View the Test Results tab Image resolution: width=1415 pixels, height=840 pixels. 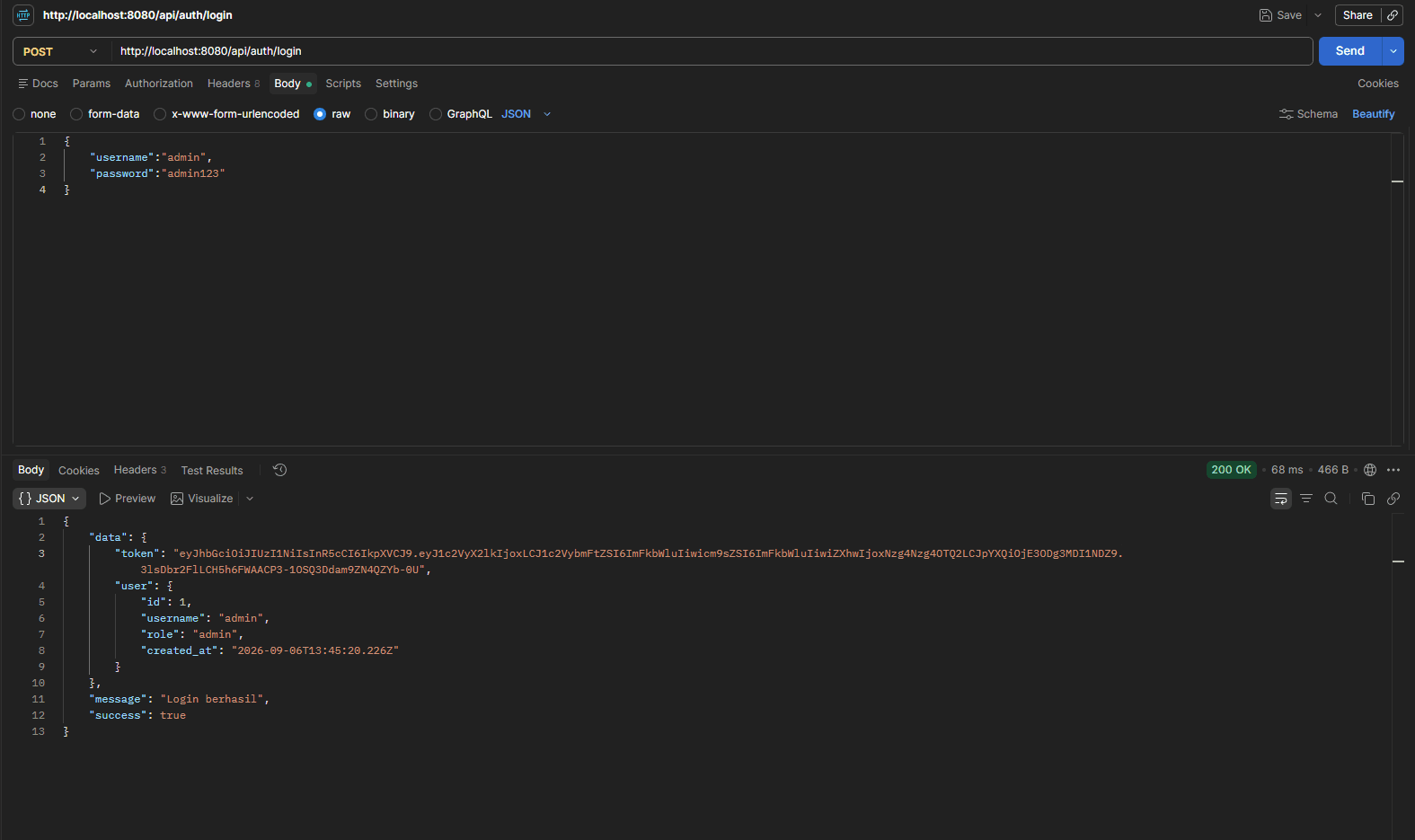[212, 471]
